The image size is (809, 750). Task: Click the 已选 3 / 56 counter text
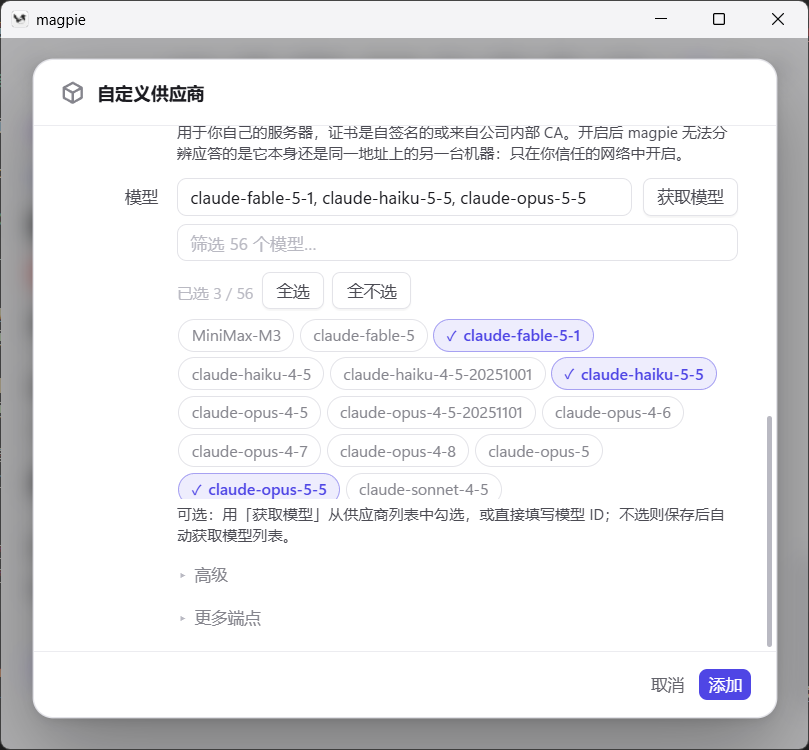pyautogui.click(x=215, y=294)
